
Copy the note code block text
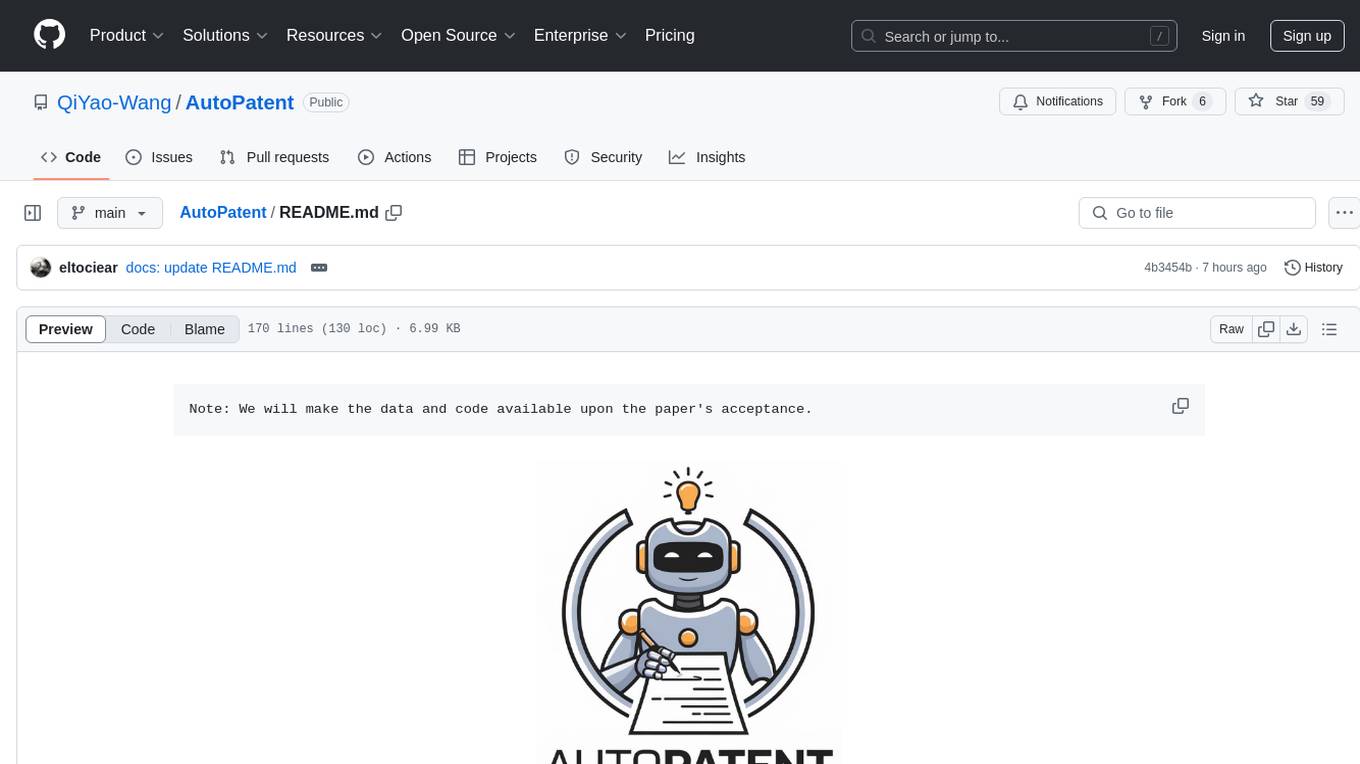tap(1180, 406)
